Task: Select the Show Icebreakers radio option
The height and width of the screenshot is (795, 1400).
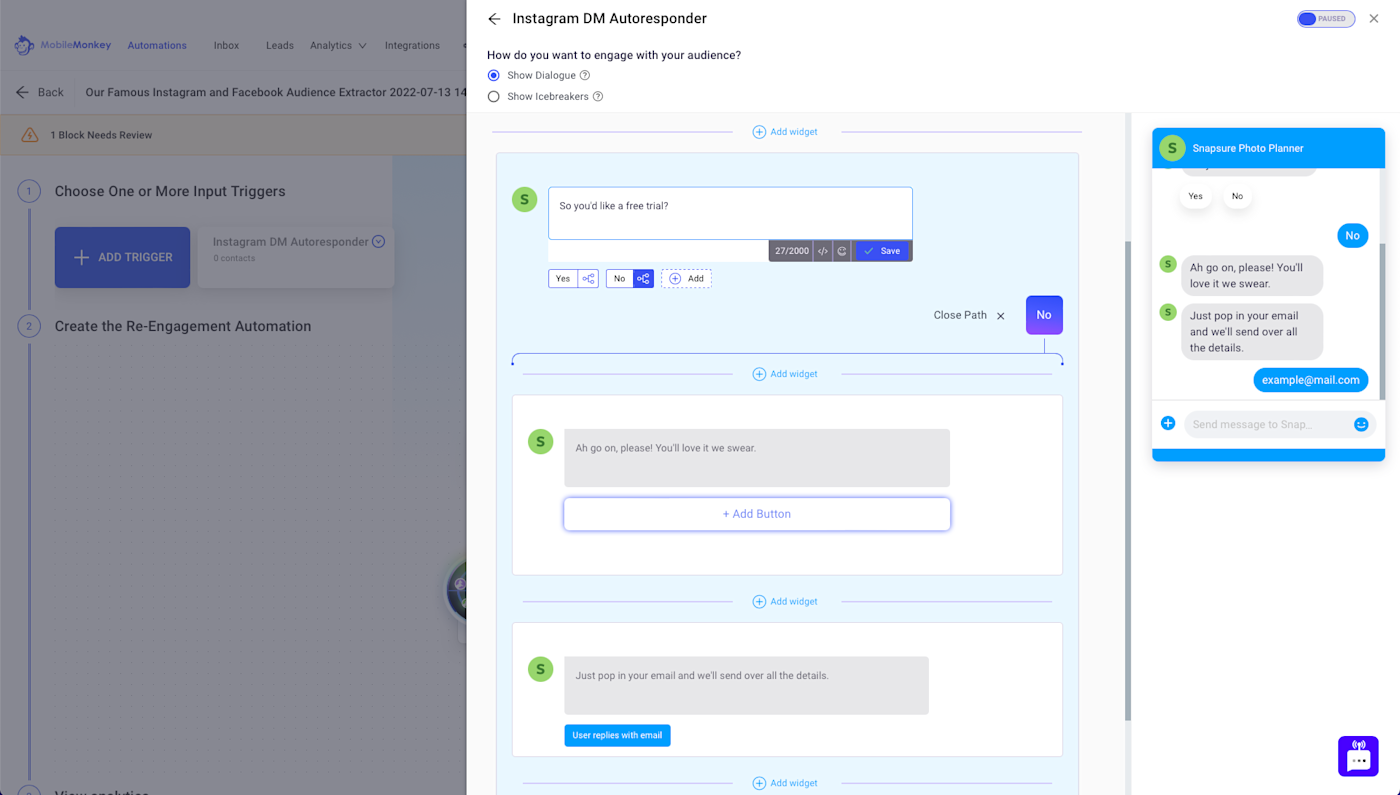Action: pyautogui.click(x=493, y=97)
